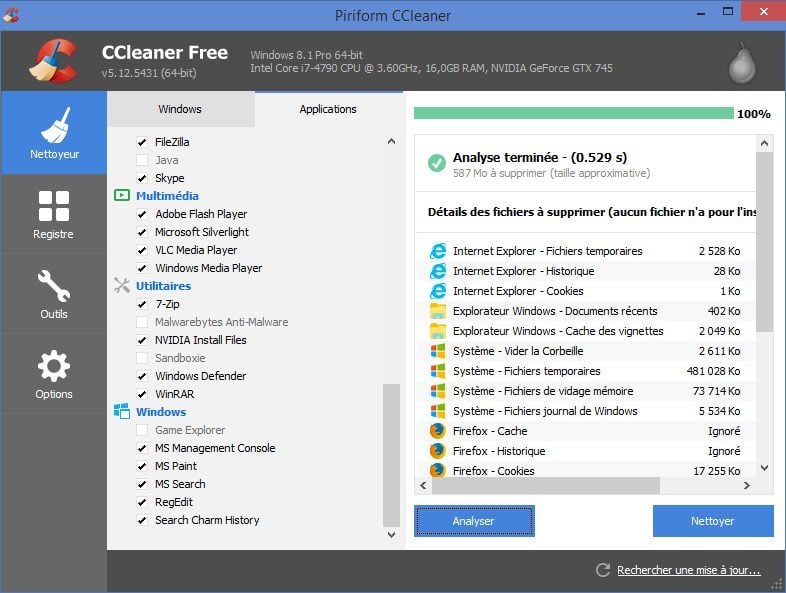Open the Nettoyeur broom section
The height and width of the screenshot is (593, 786).
coord(54,134)
